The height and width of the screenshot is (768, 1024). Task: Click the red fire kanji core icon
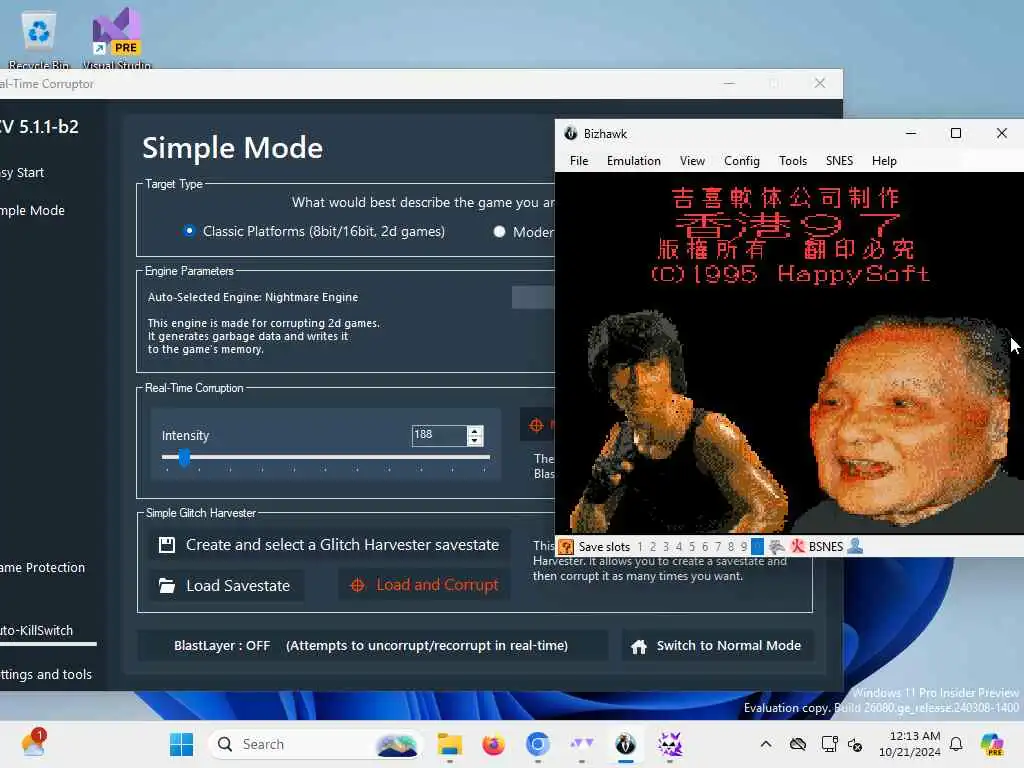[797, 547]
